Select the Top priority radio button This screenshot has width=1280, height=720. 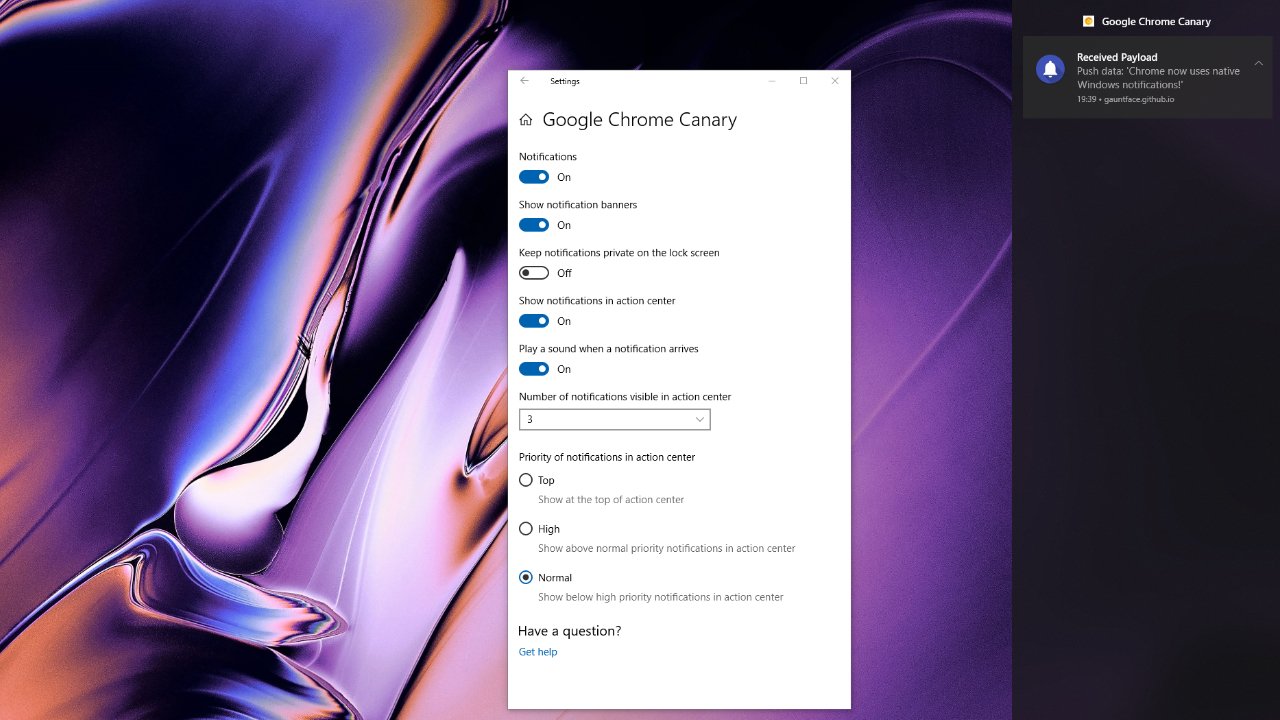pyautogui.click(x=526, y=480)
